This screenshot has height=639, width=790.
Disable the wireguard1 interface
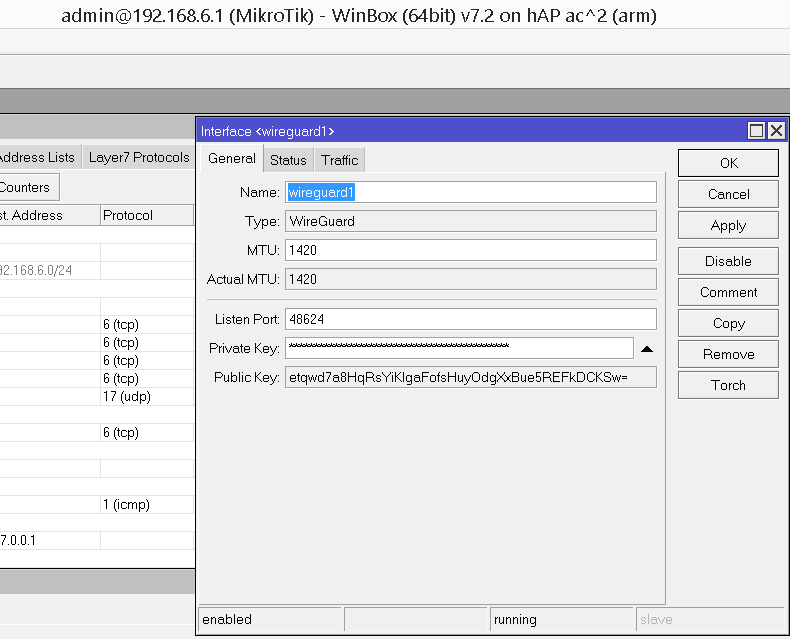click(x=728, y=261)
